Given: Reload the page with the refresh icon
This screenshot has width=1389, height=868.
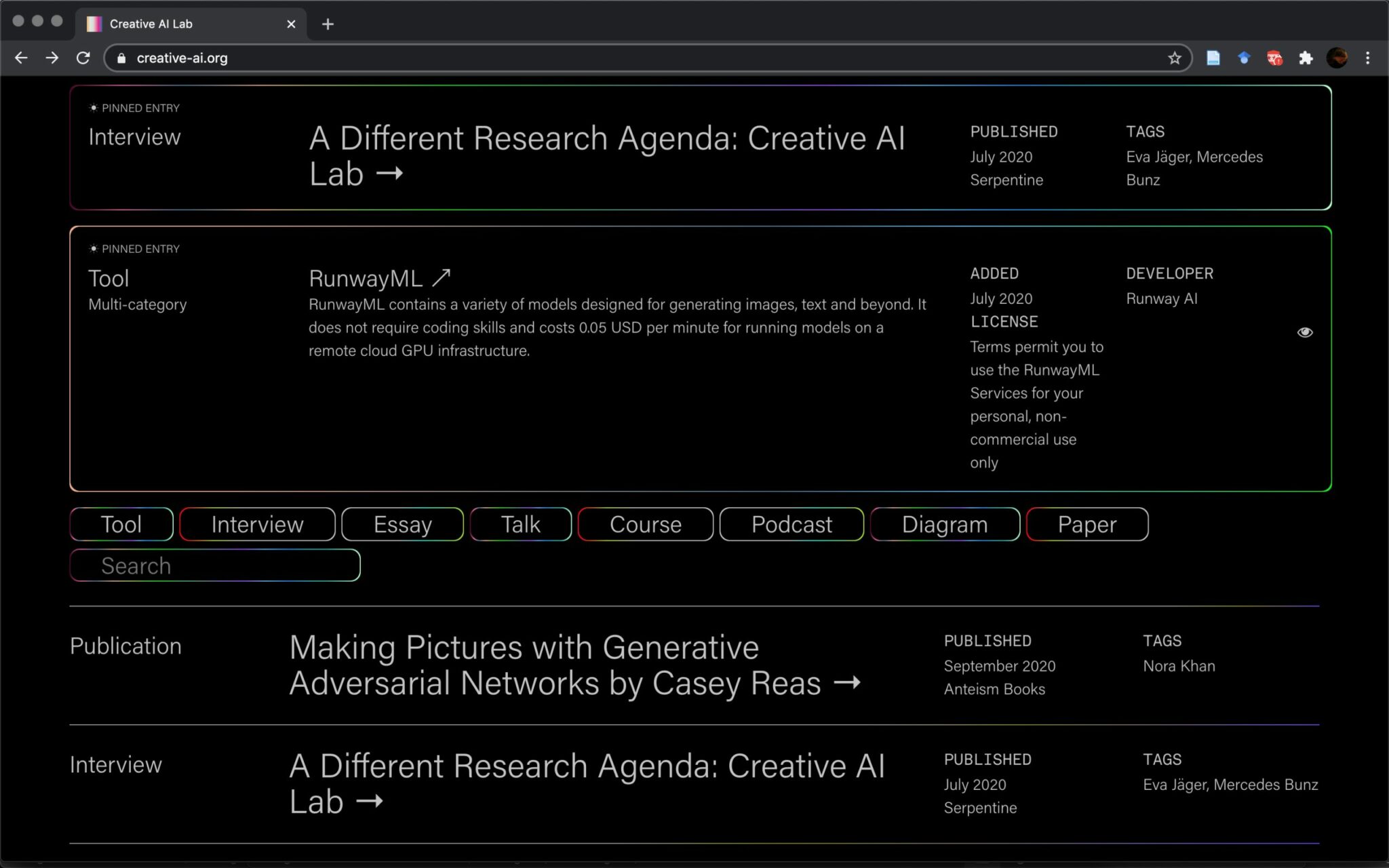Looking at the screenshot, I should click(83, 58).
